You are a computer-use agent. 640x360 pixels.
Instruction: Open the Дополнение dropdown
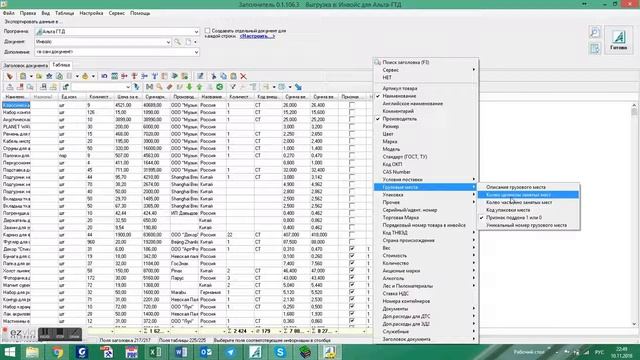[x=196, y=52]
